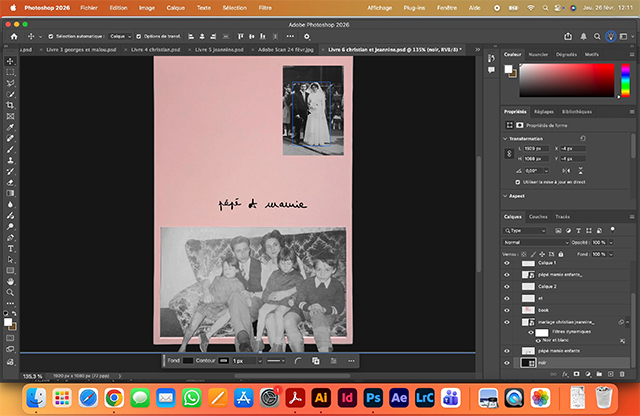Click the rainbow hue slider strip
Image resolution: width=640 pixels, height=416 pixels.
point(625,80)
